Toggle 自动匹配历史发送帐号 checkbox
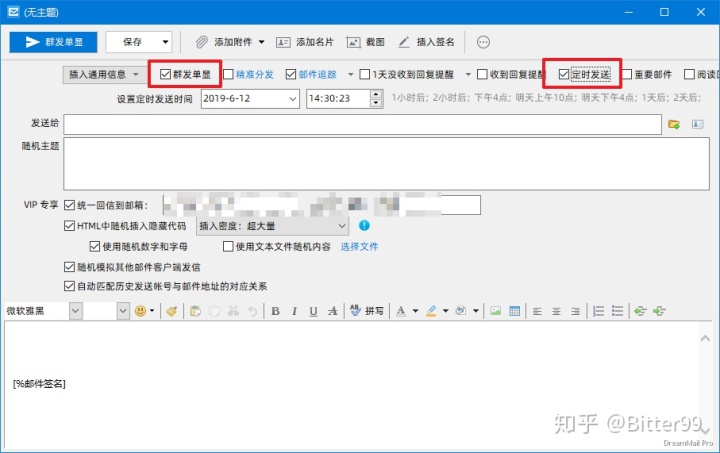The height and width of the screenshot is (453, 720). point(69,286)
